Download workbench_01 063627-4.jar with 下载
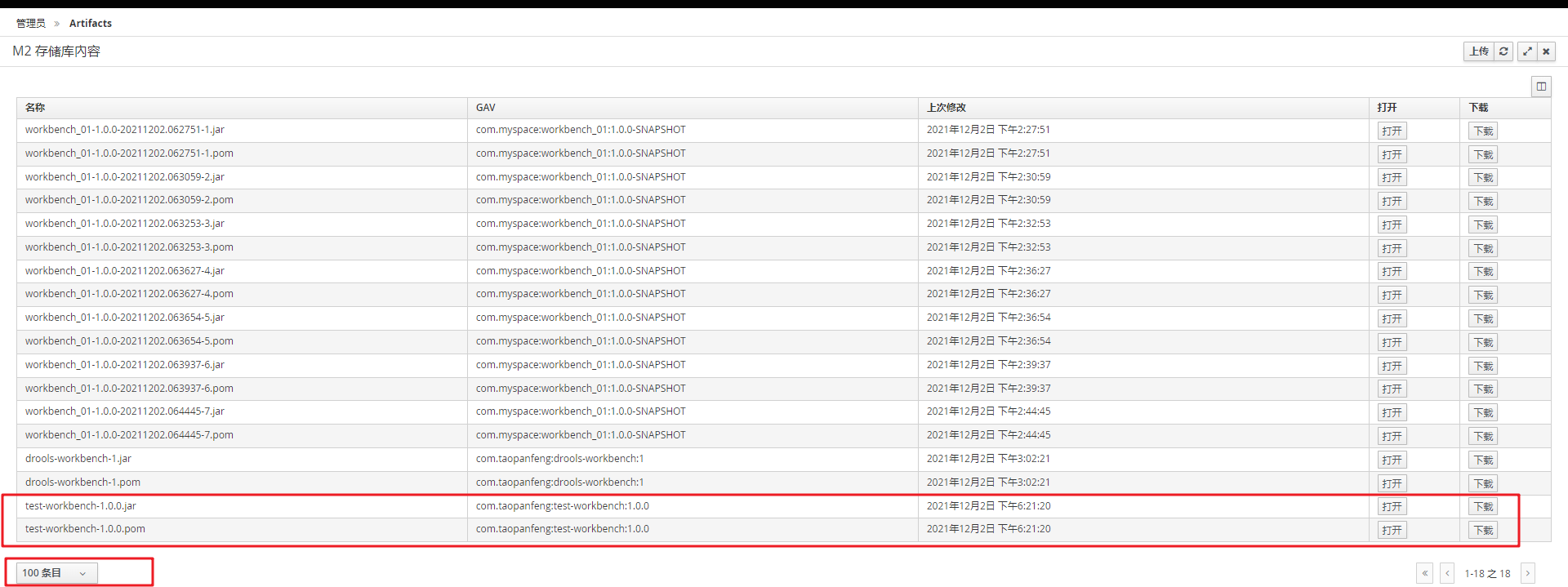The height and width of the screenshot is (587, 1568). 1483,272
